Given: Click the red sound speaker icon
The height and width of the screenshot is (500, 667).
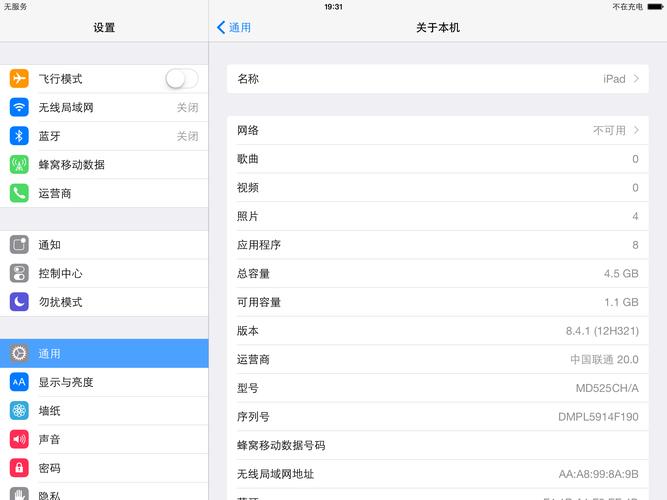Looking at the screenshot, I should (x=19, y=439).
